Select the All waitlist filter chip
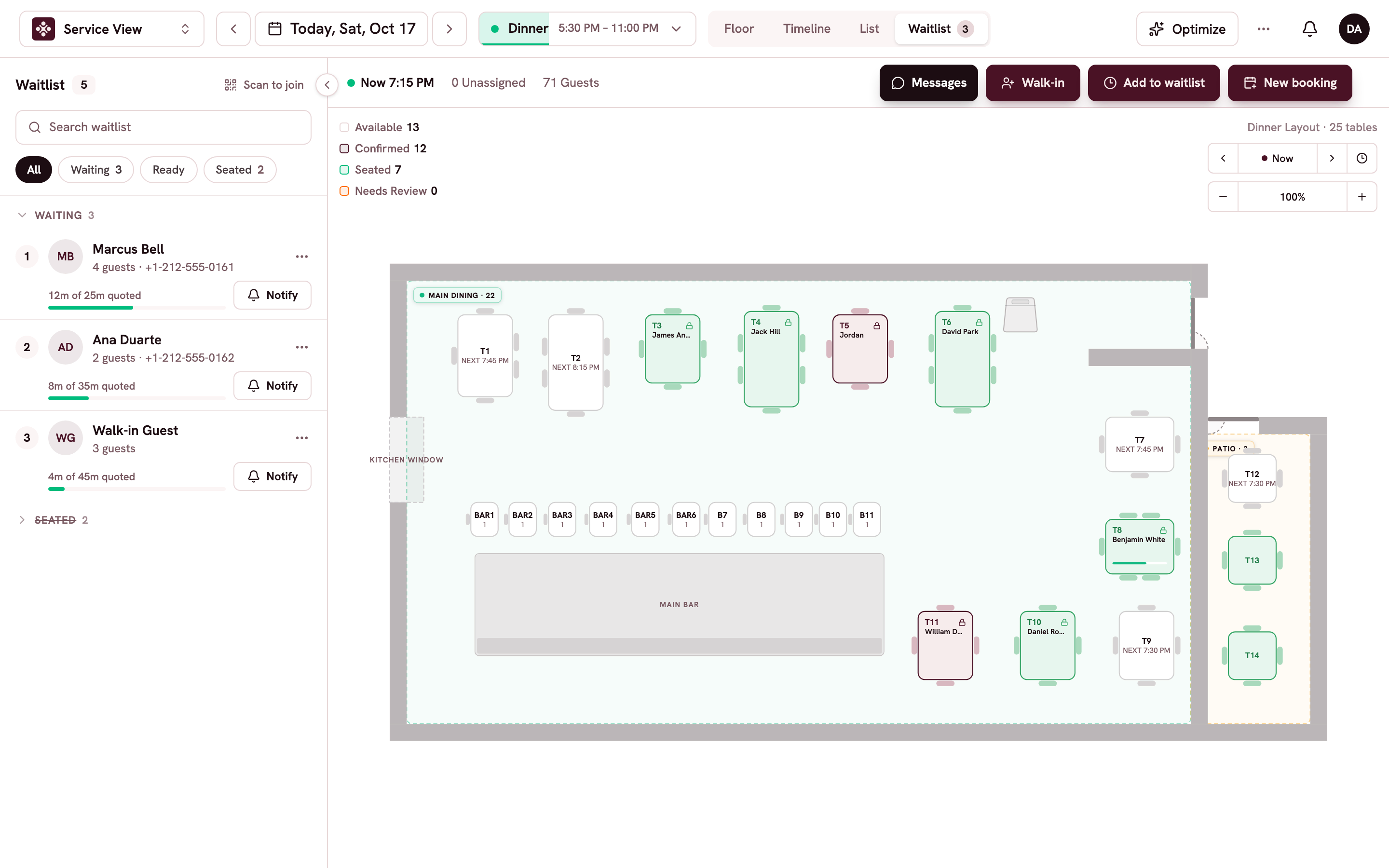 (x=34, y=170)
